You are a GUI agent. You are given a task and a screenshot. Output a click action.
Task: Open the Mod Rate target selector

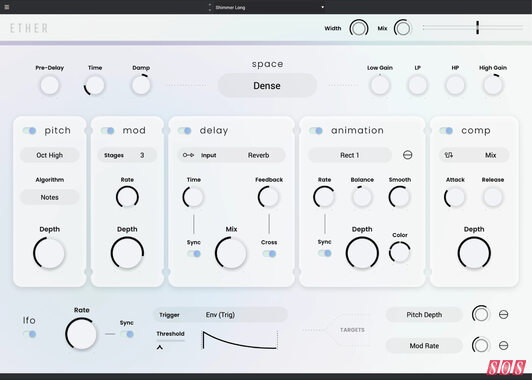[424, 346]
